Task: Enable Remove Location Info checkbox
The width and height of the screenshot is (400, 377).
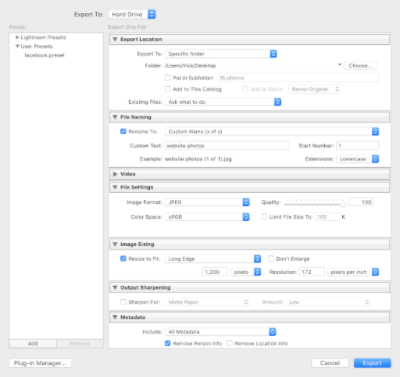Action: [230, 343]
